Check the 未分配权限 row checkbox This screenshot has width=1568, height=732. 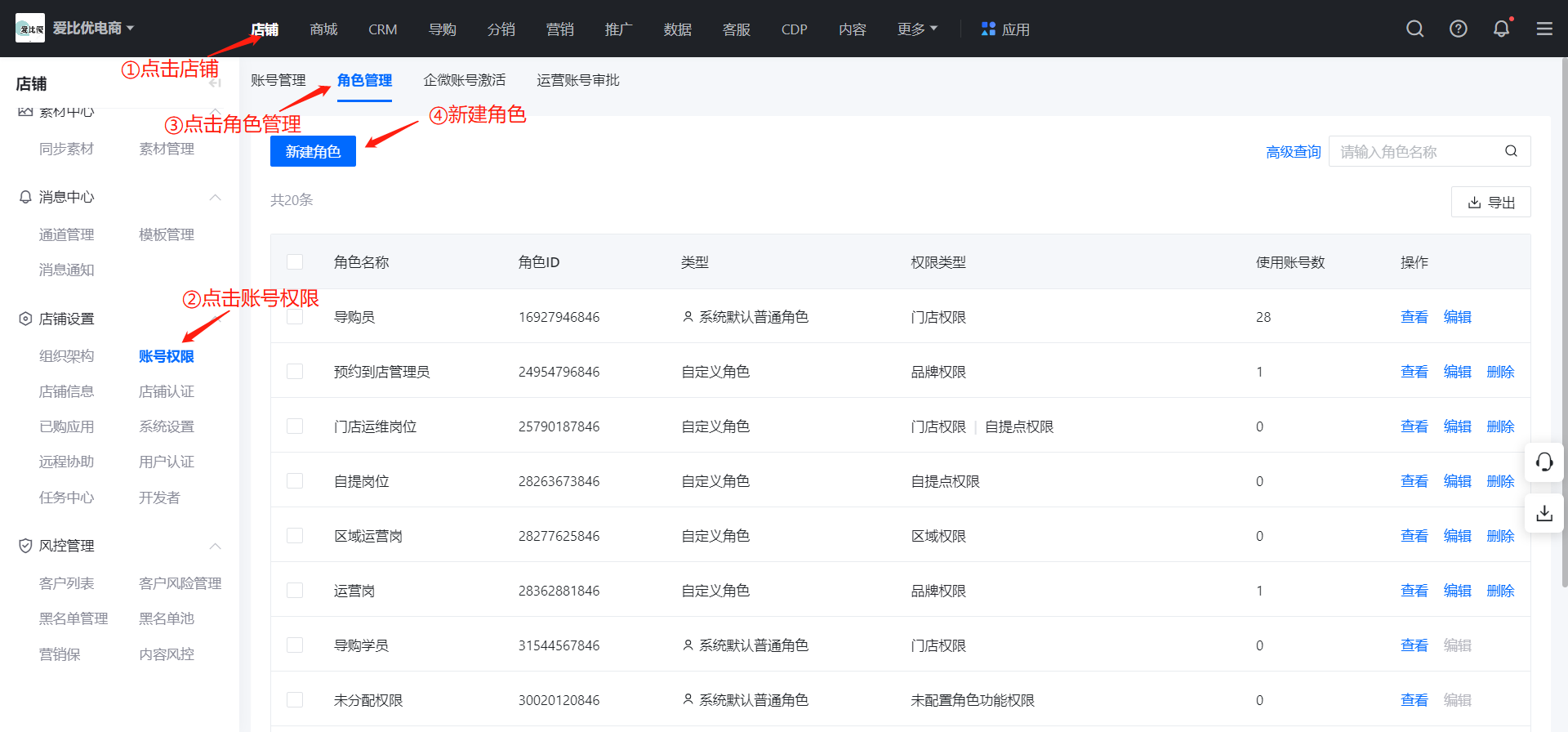point(295,700)
